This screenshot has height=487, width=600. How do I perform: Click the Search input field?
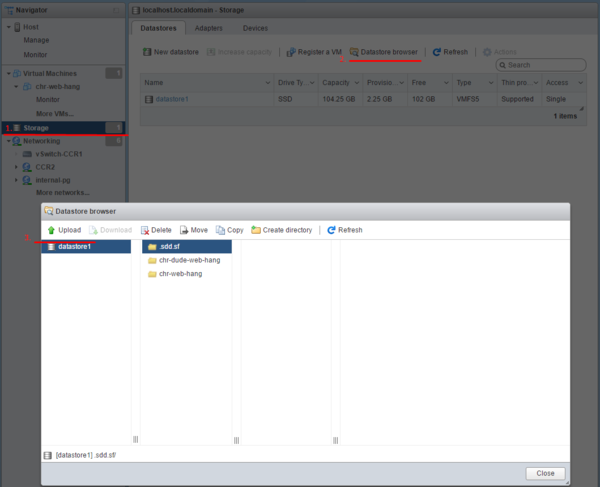[x=541, y=65]
